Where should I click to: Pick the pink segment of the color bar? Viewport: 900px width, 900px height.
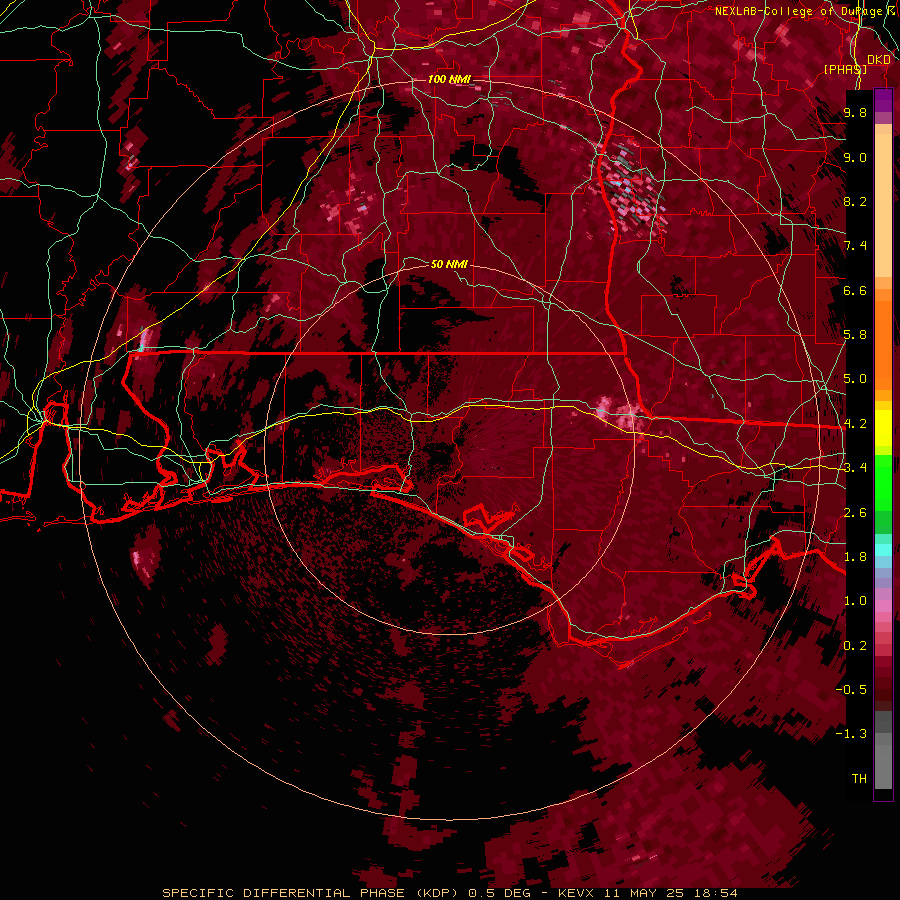click(883, 605)
